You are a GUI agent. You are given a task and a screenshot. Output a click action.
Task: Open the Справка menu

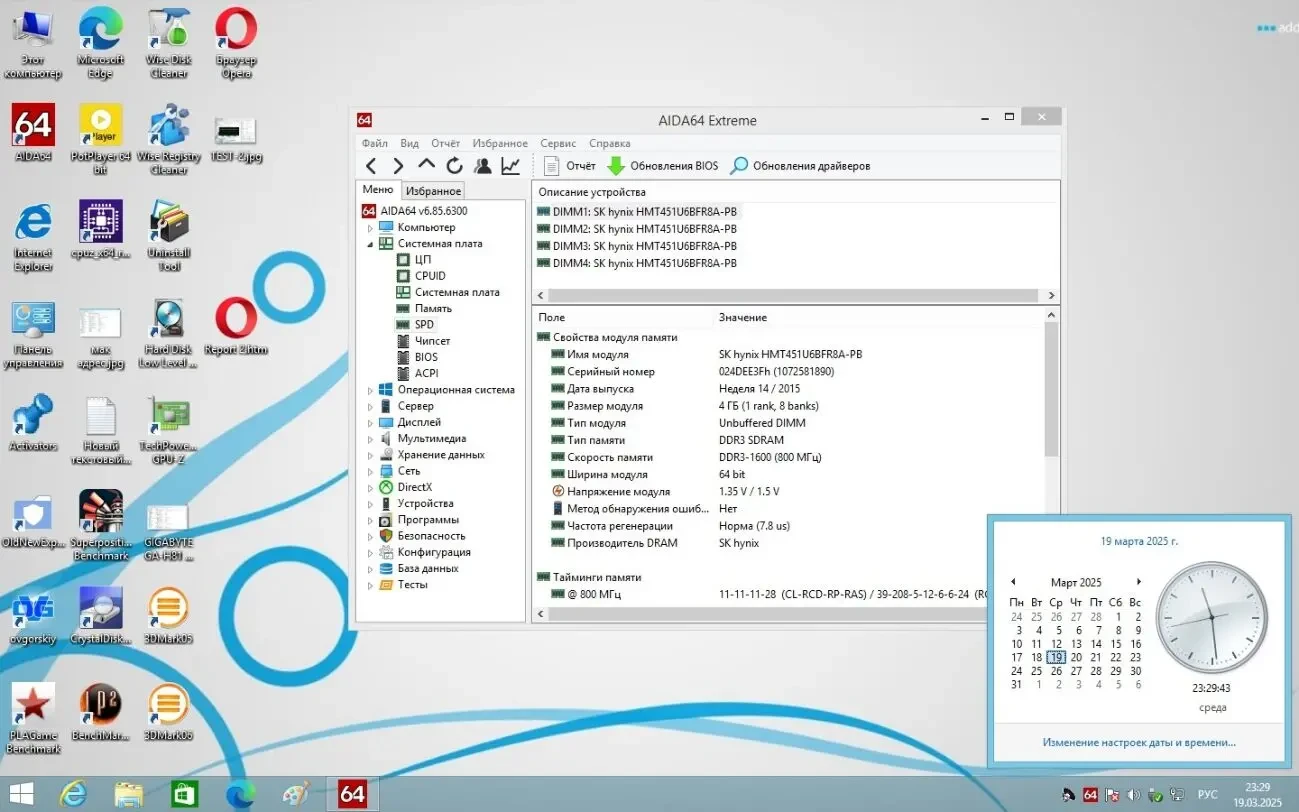click(610, 143)
